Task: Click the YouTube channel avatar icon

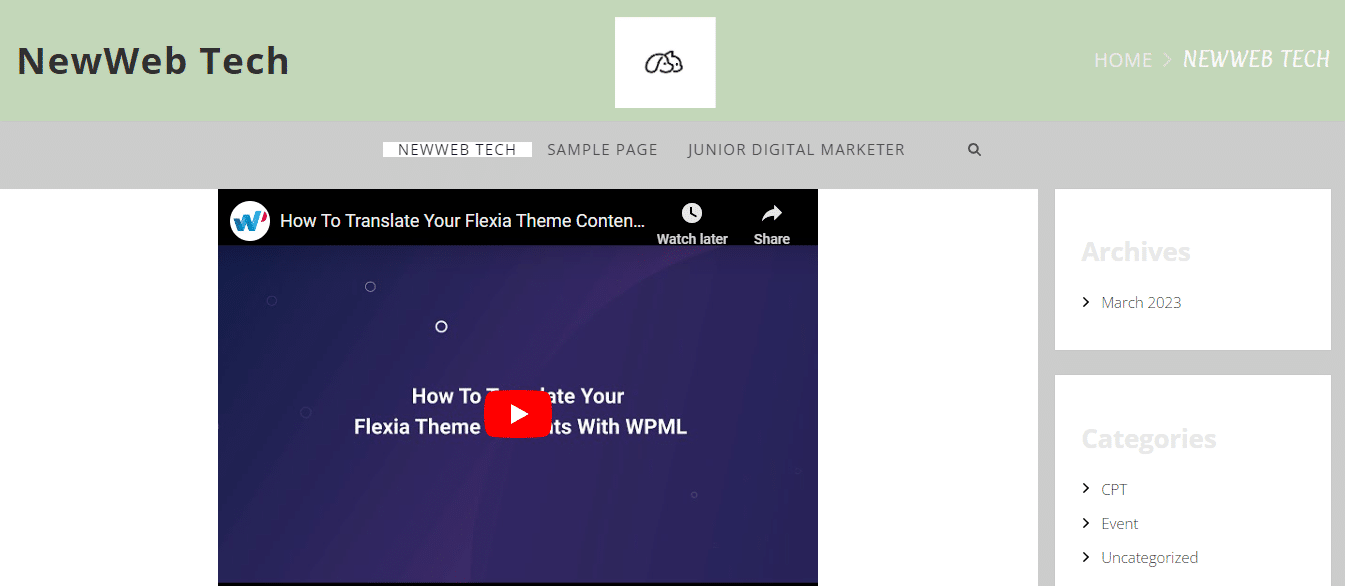Action: coord(250,221)
